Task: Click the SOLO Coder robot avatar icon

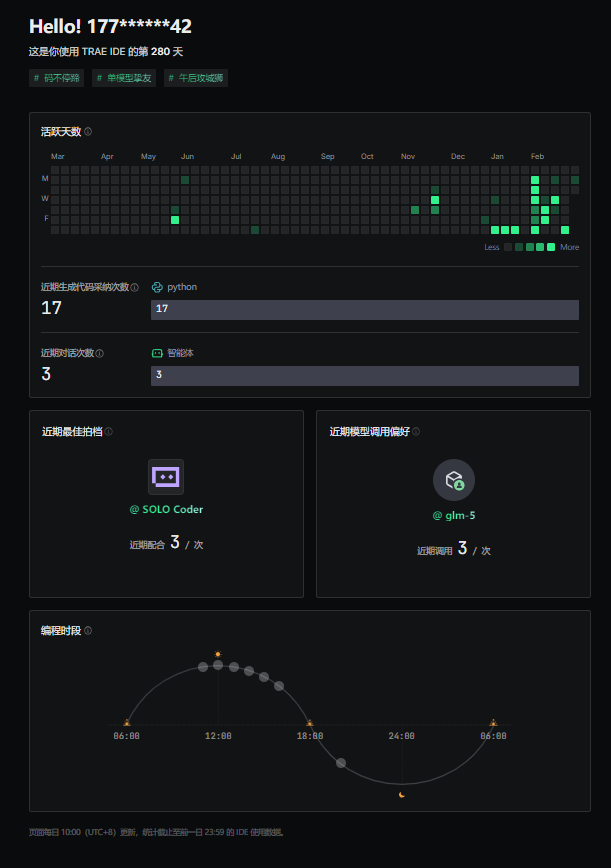Action: pyautogui.click(x=166, y=477)
